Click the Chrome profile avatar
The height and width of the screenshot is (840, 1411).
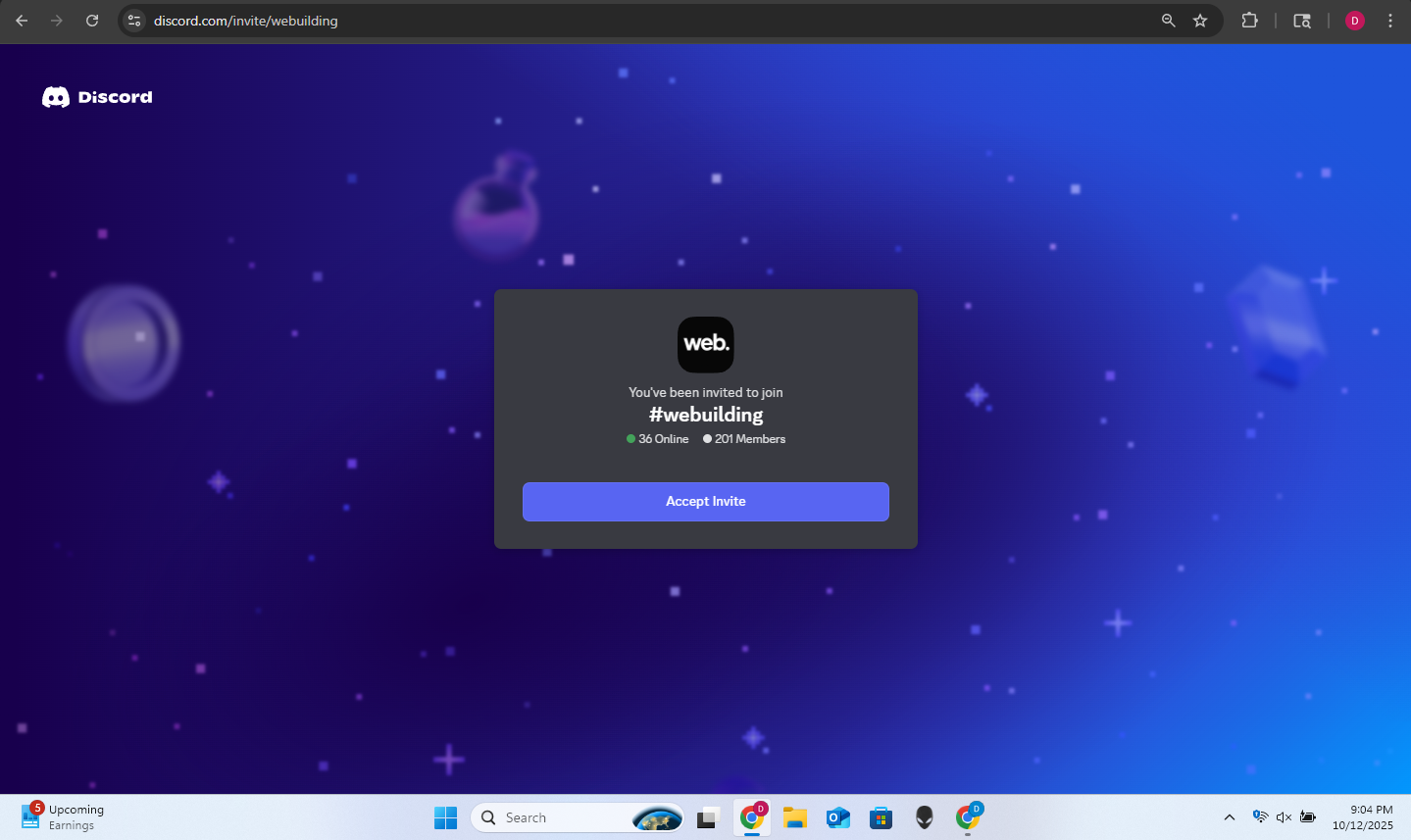1354,21
